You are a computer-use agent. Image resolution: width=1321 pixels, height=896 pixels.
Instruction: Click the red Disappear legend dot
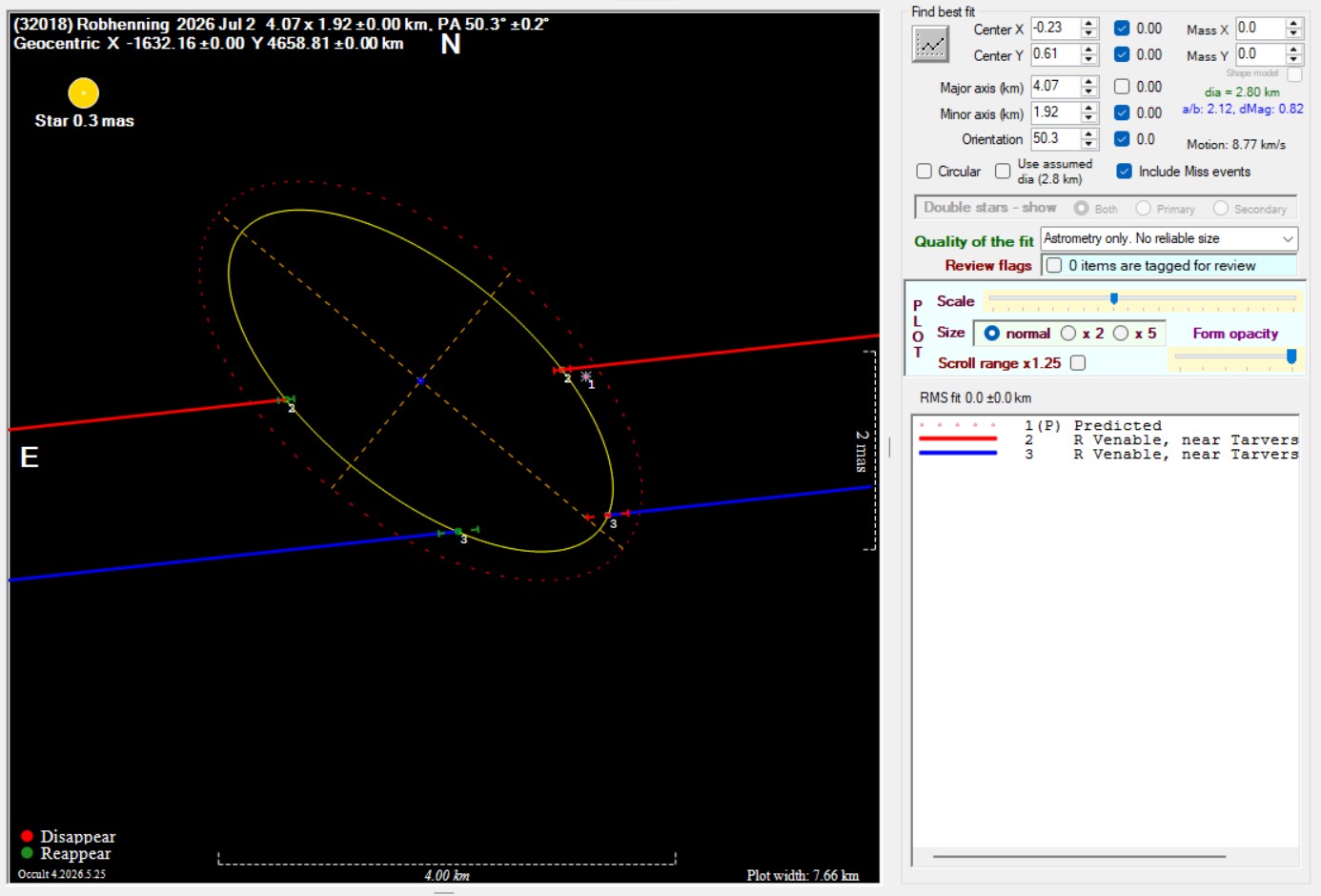27,836
